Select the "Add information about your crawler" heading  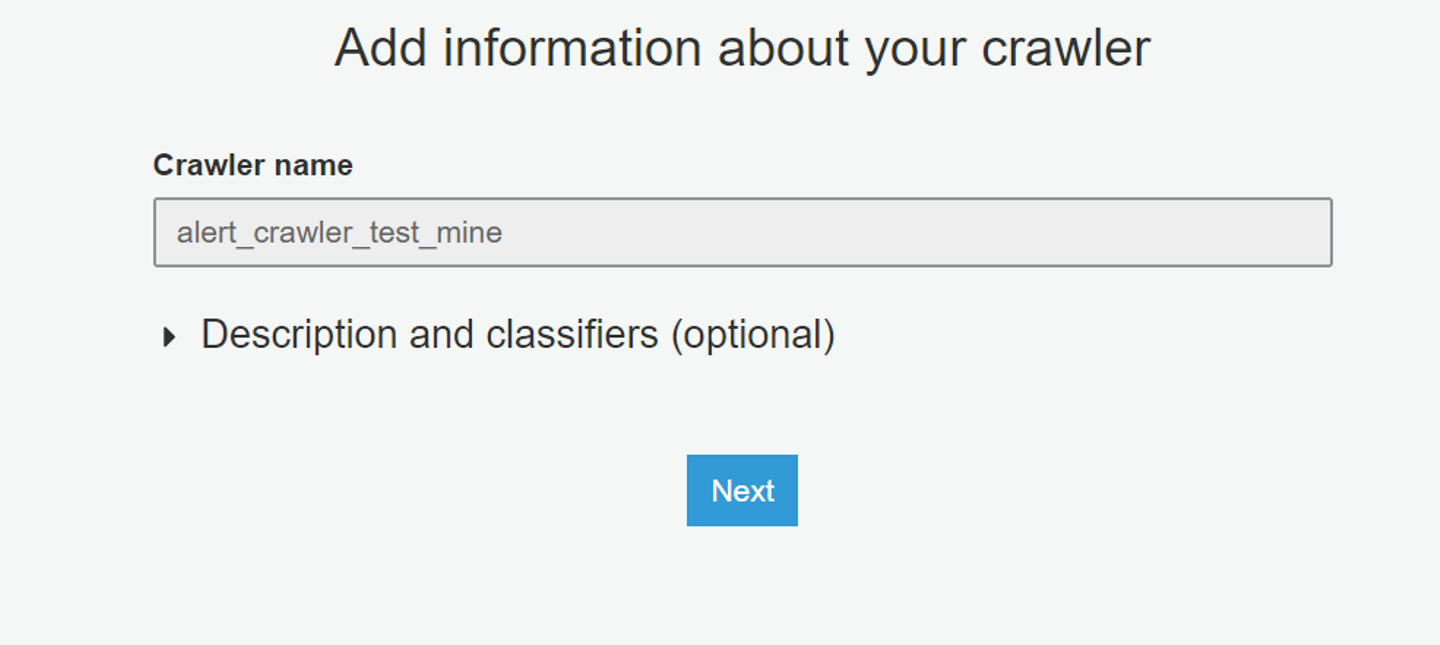tap(742, 47)
